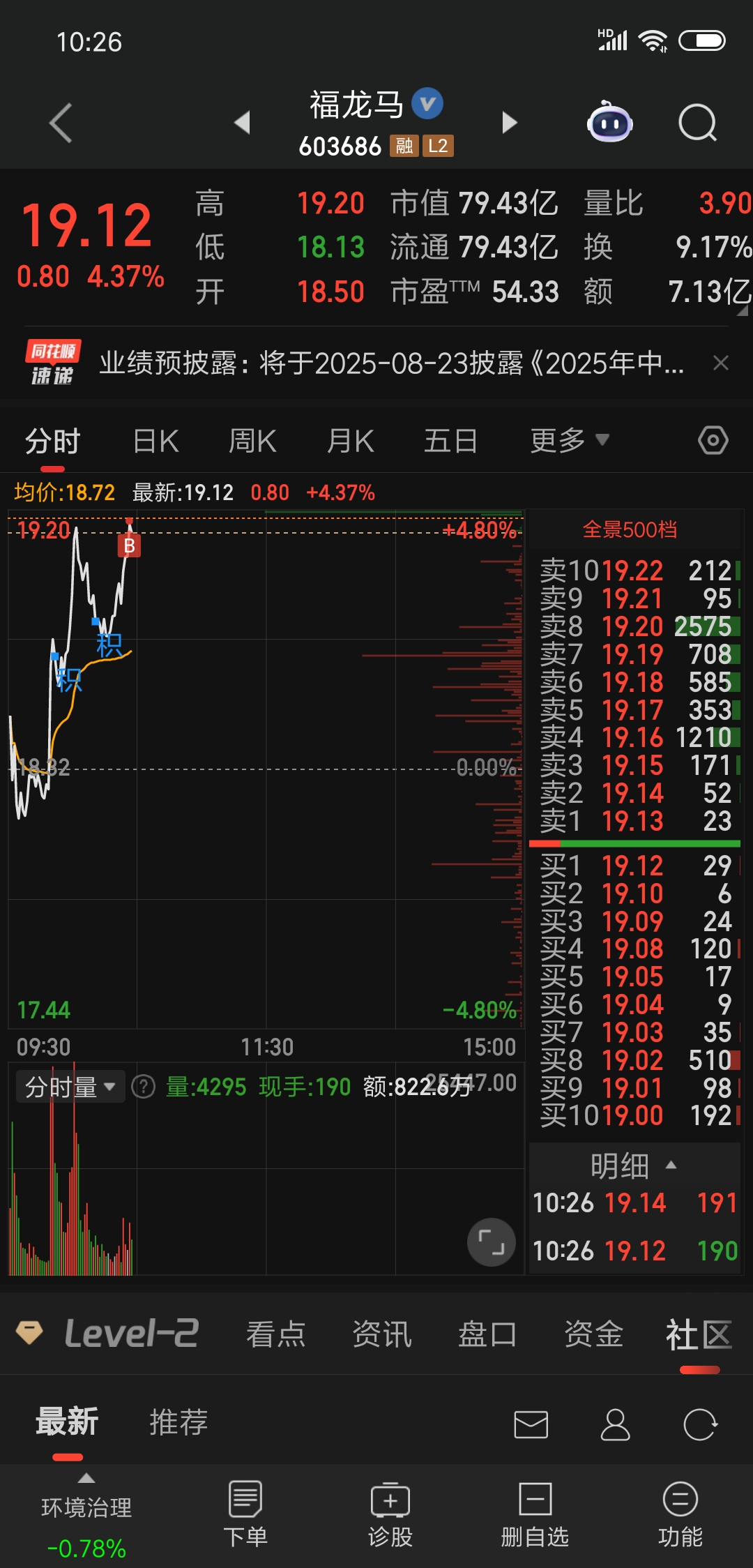Screen dimensions: 753x1568
Task: Refresh the community feed
Action: point(700,1424)
